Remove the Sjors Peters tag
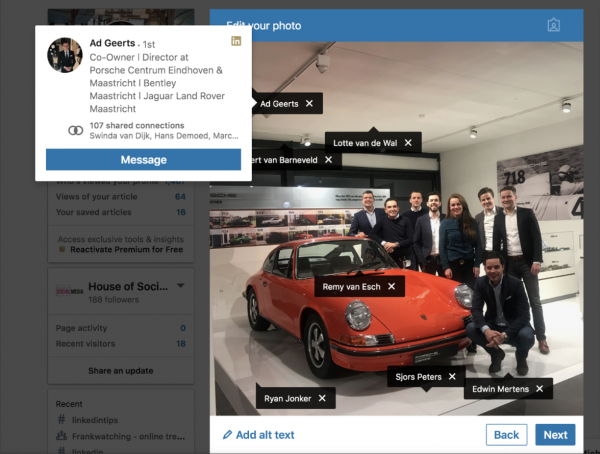 (452, 377)
